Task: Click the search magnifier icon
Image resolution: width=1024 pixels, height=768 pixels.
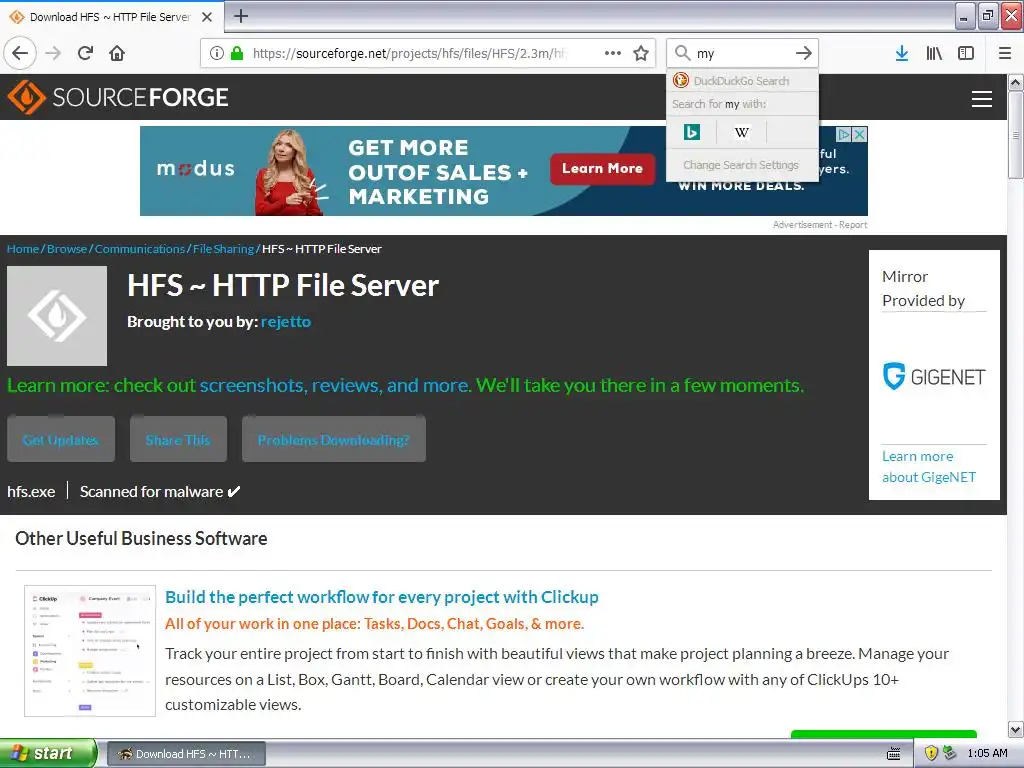Action: 682,53
